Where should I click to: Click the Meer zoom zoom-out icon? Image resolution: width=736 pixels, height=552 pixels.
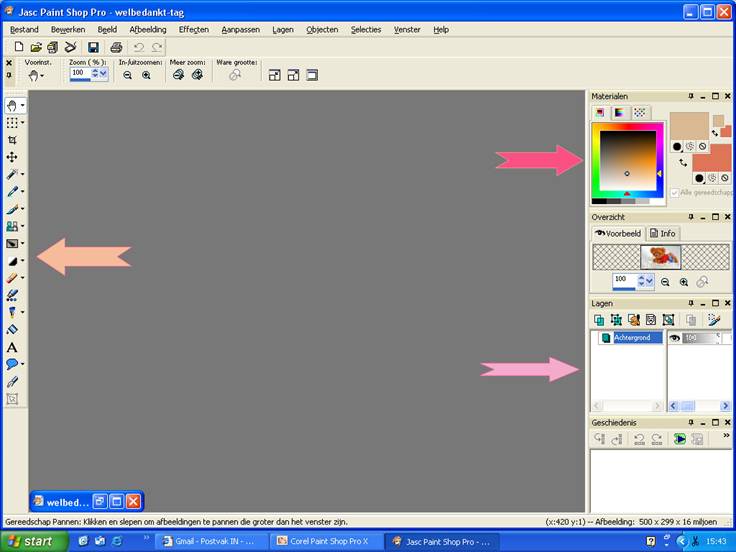[x=178, y=75]
